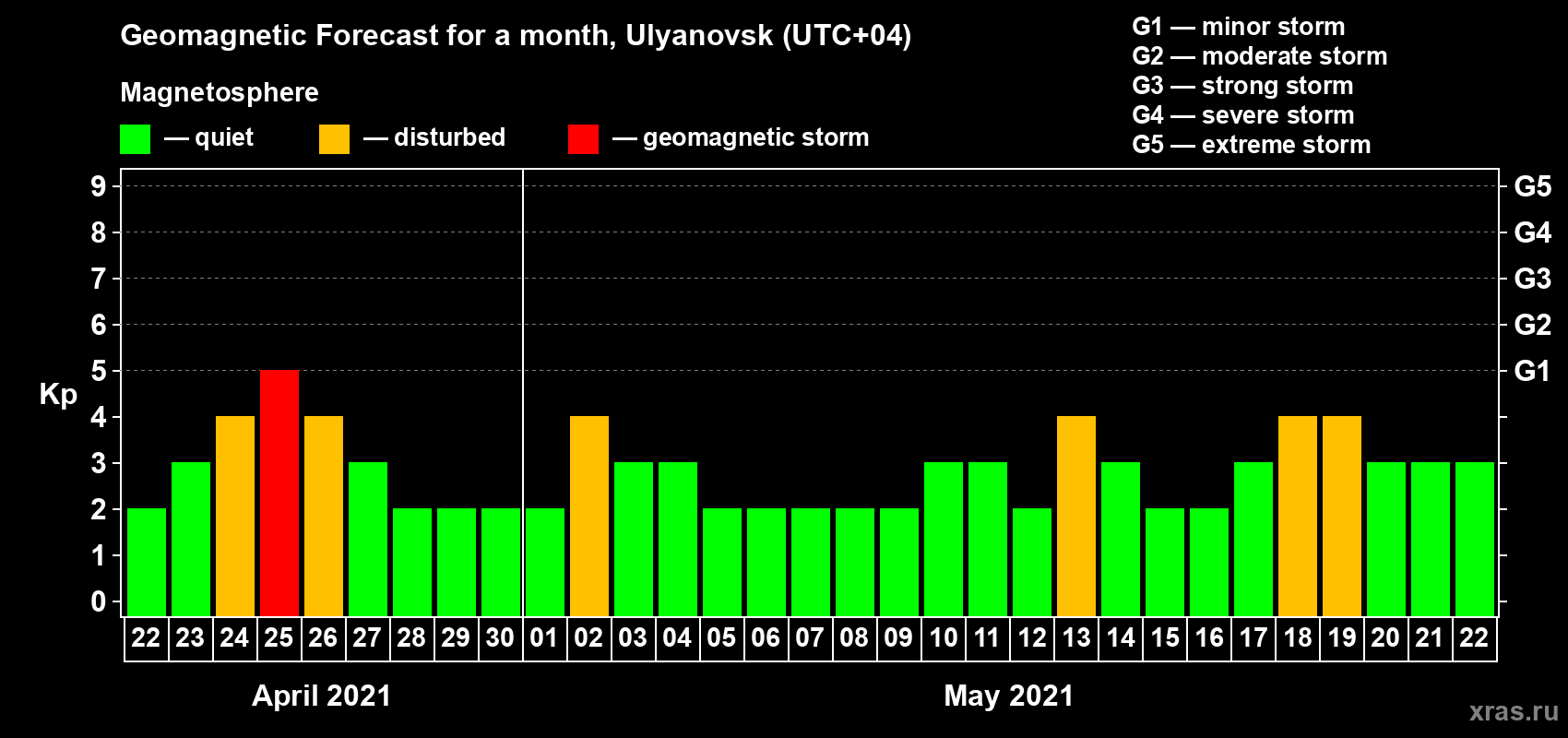The image size is (1568, 738).
Task: Select the orange bar for May 19
Action: coord(1342,517)
